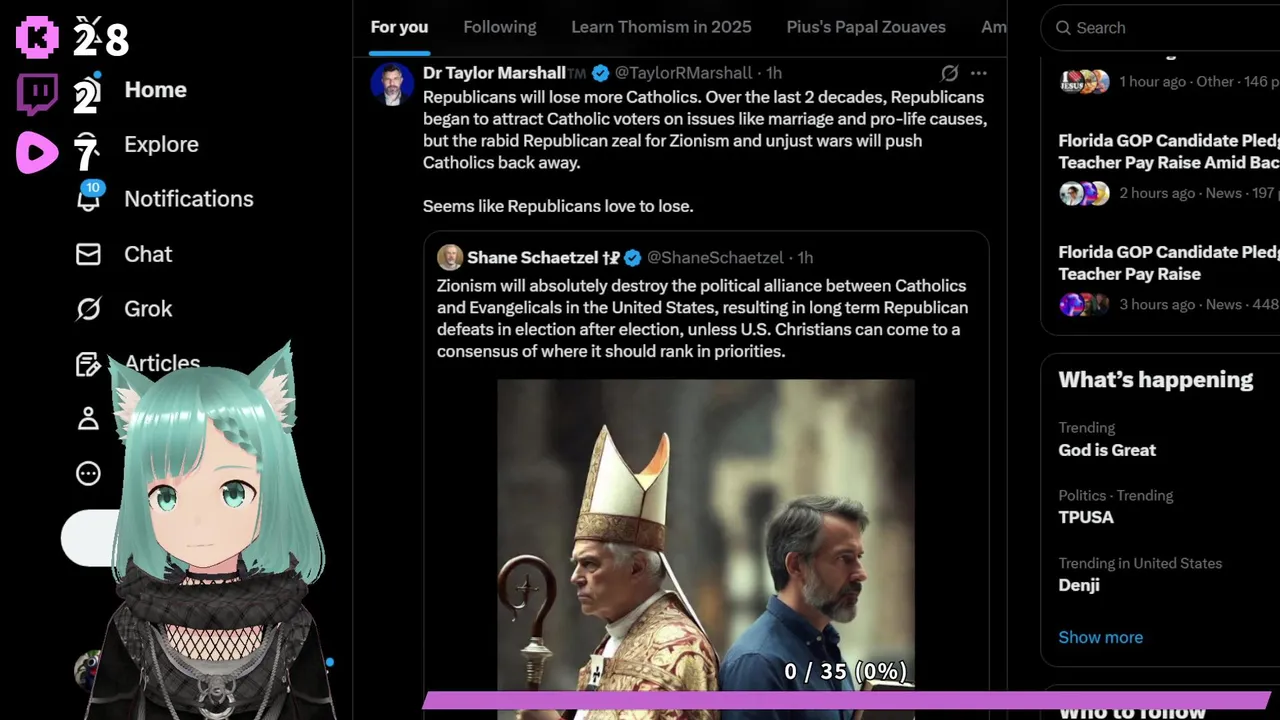This screenshot has height=720, width=1280.
Task: Open the More circle icon in sidebar
Action: (88, 473)
